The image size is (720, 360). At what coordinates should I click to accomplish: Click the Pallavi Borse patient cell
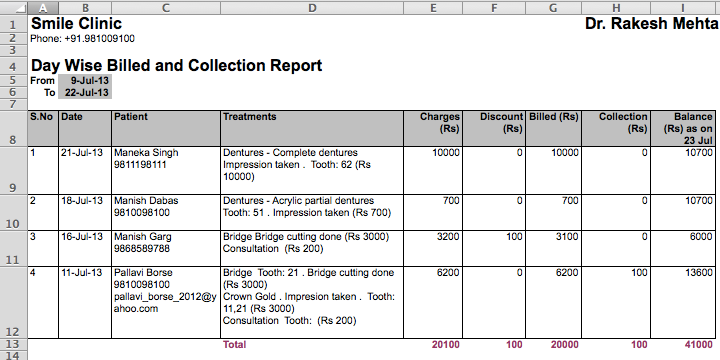coord(166,303)
